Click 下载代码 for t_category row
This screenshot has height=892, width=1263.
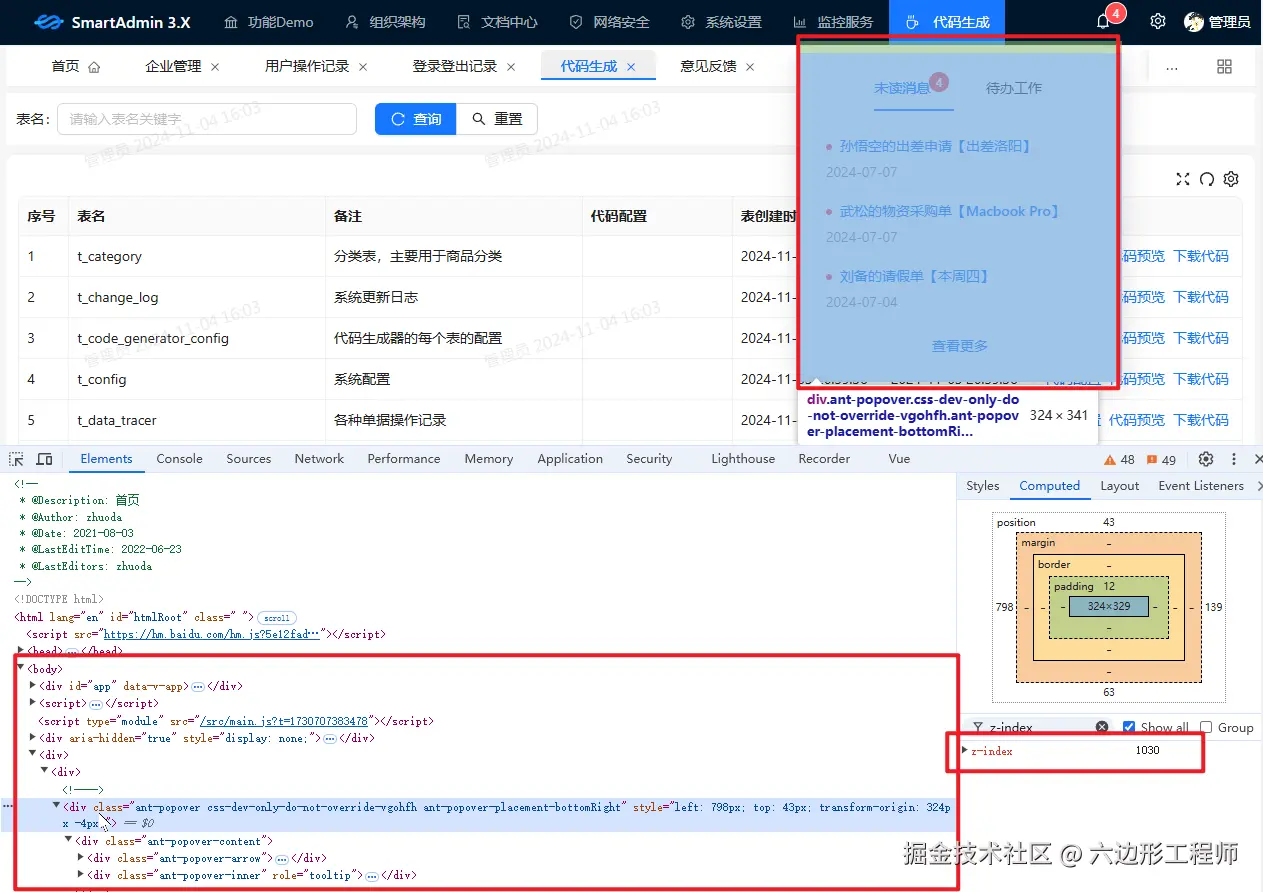pyautogui.click(x=1201, y=256)
